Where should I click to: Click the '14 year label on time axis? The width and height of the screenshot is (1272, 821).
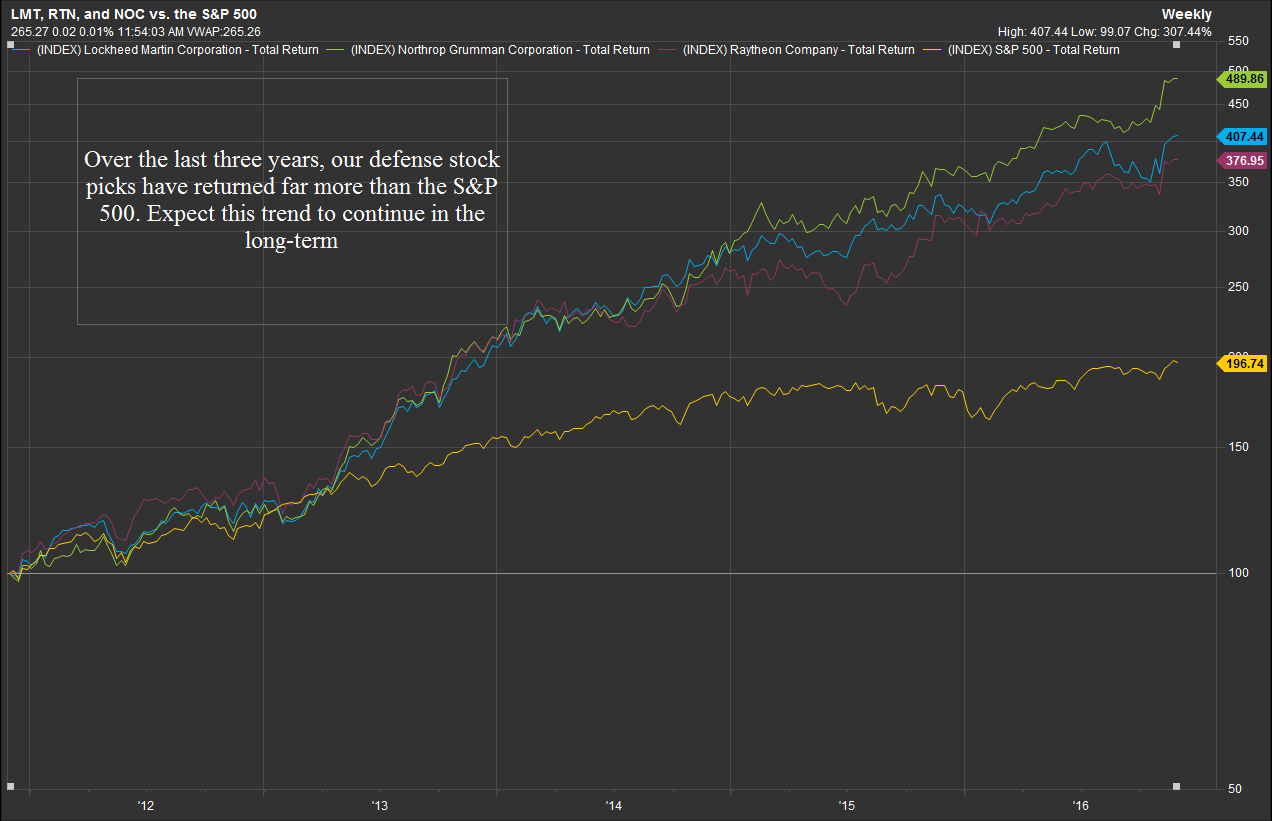(613, 805)
